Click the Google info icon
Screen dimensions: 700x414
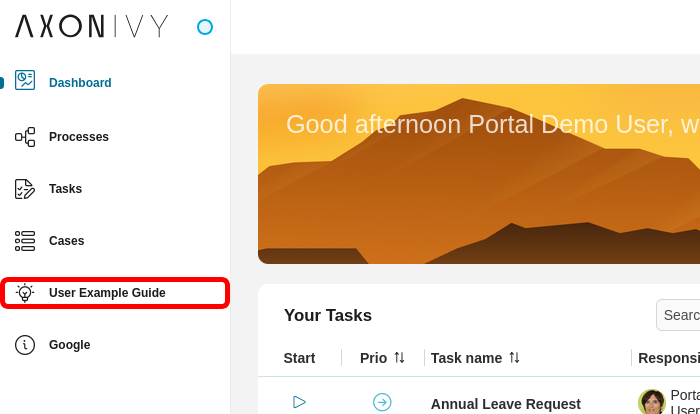pyautogui.click(x=25, y=345)
